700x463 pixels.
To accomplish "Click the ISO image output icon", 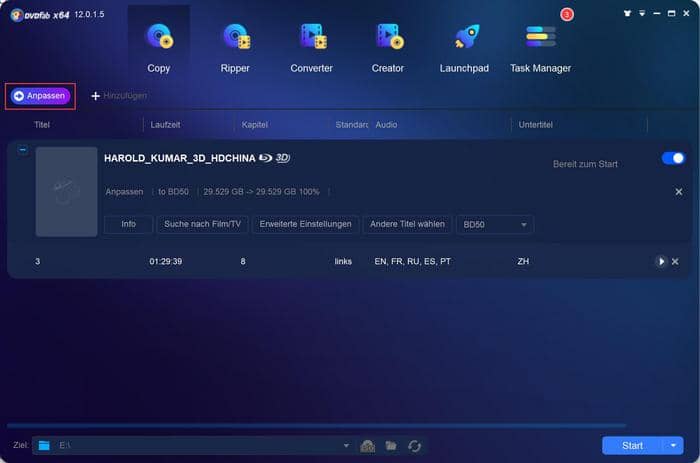I will [367, 446].
